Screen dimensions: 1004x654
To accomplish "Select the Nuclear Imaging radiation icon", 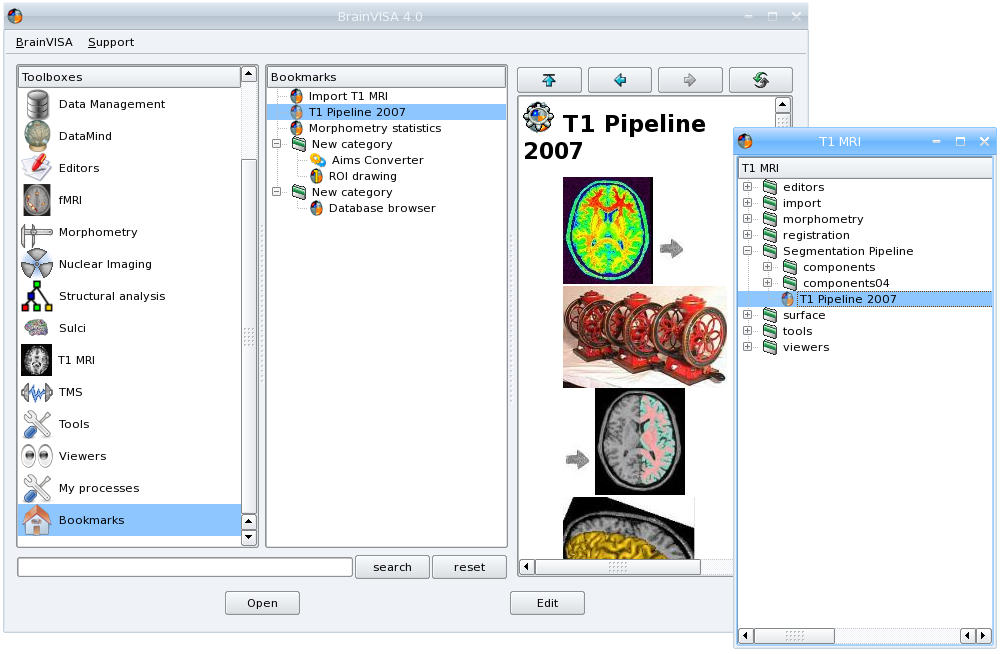I will point(37,264).
